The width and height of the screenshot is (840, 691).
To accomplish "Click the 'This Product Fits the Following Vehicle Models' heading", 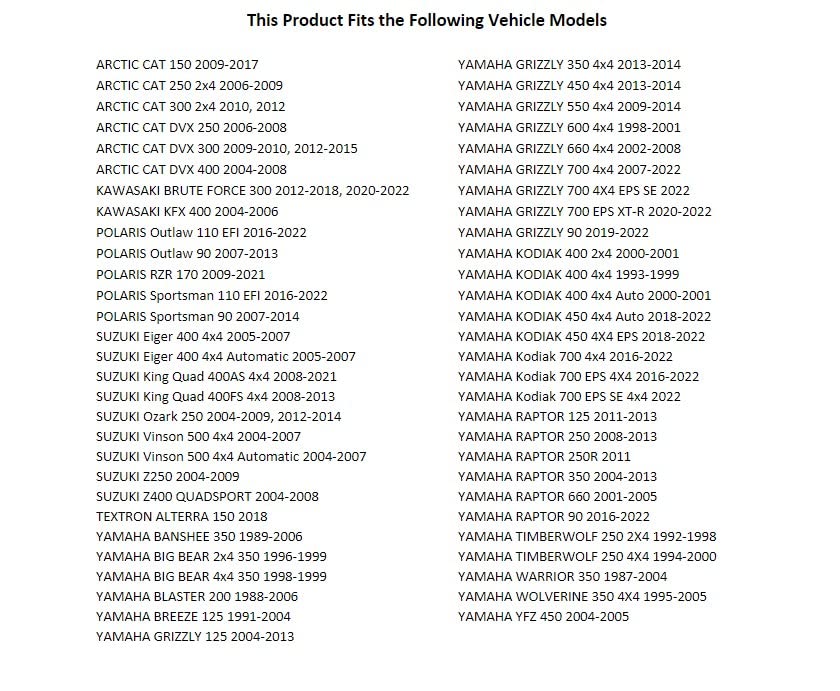I will tap(426, 20).
